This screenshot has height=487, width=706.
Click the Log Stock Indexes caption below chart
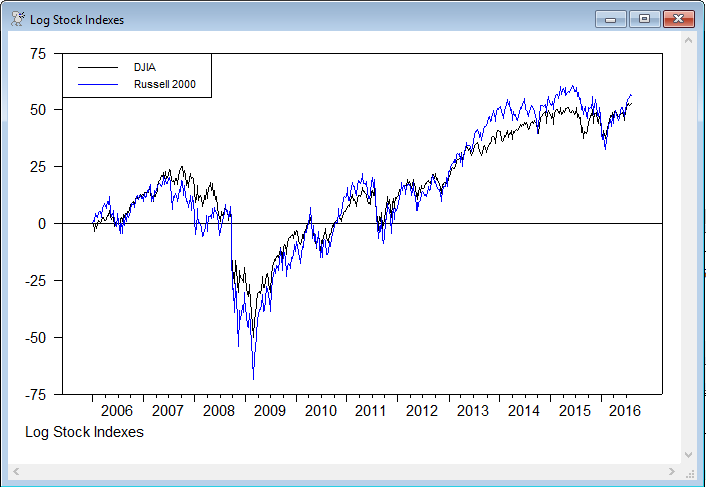tap(84, 432)
